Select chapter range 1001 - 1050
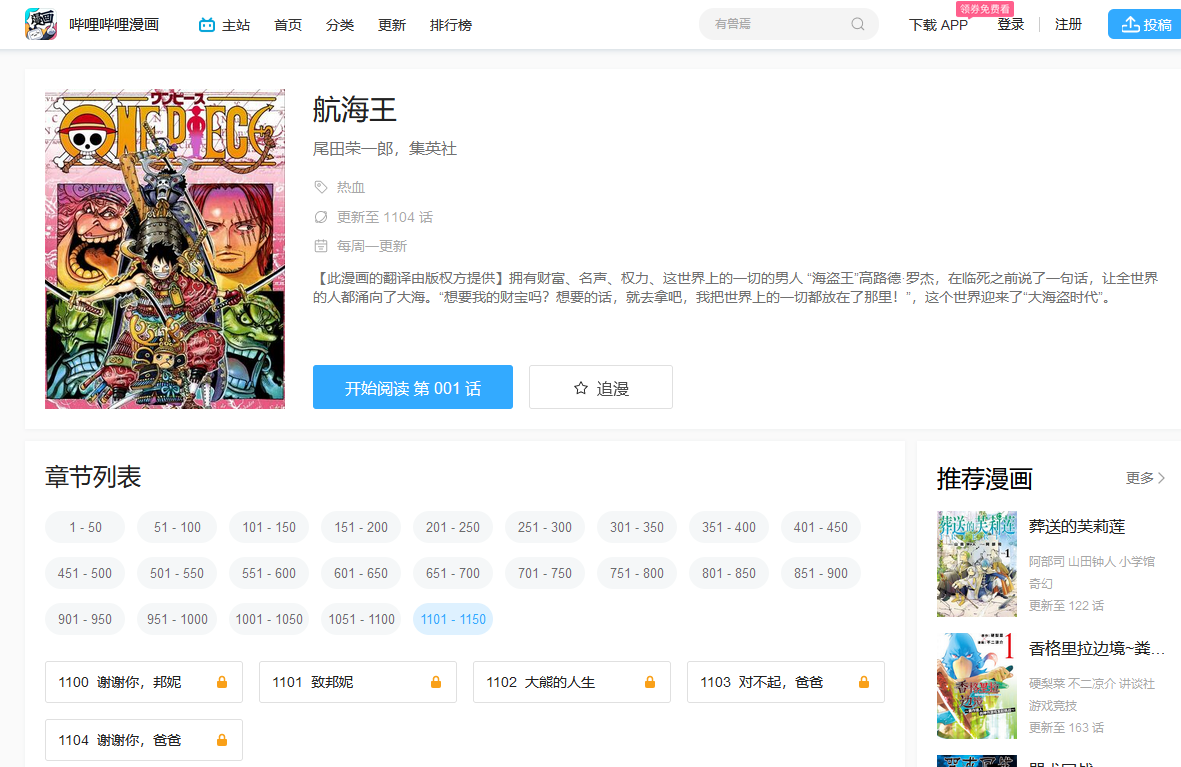The height and width of the screenshot is (767, 1181). 269,619
